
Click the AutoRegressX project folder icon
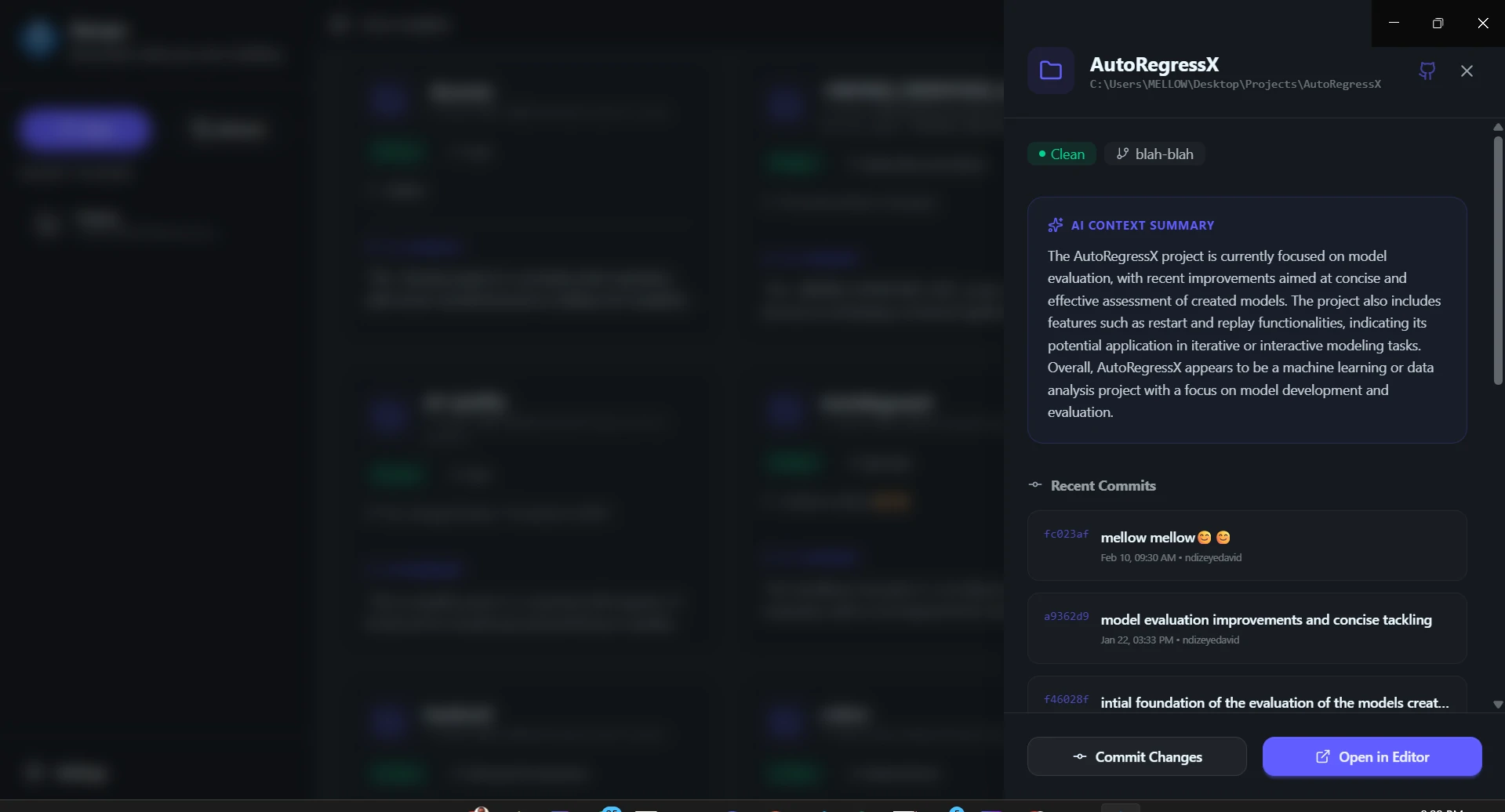click(x=1051, y=71)
